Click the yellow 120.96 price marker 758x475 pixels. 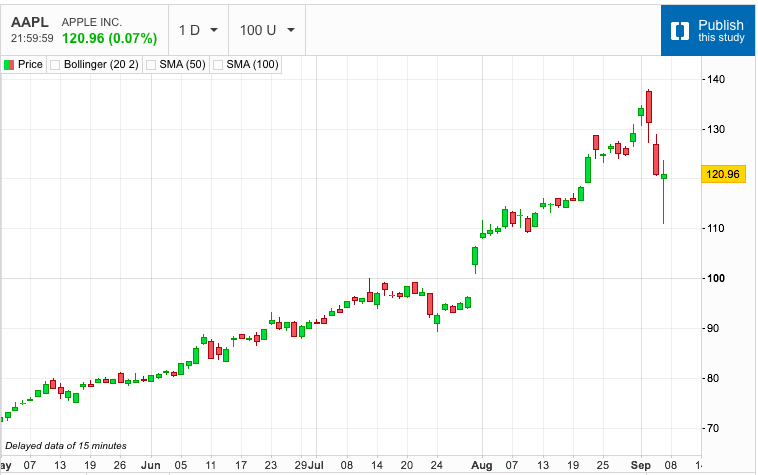click(x=723, y=174)
